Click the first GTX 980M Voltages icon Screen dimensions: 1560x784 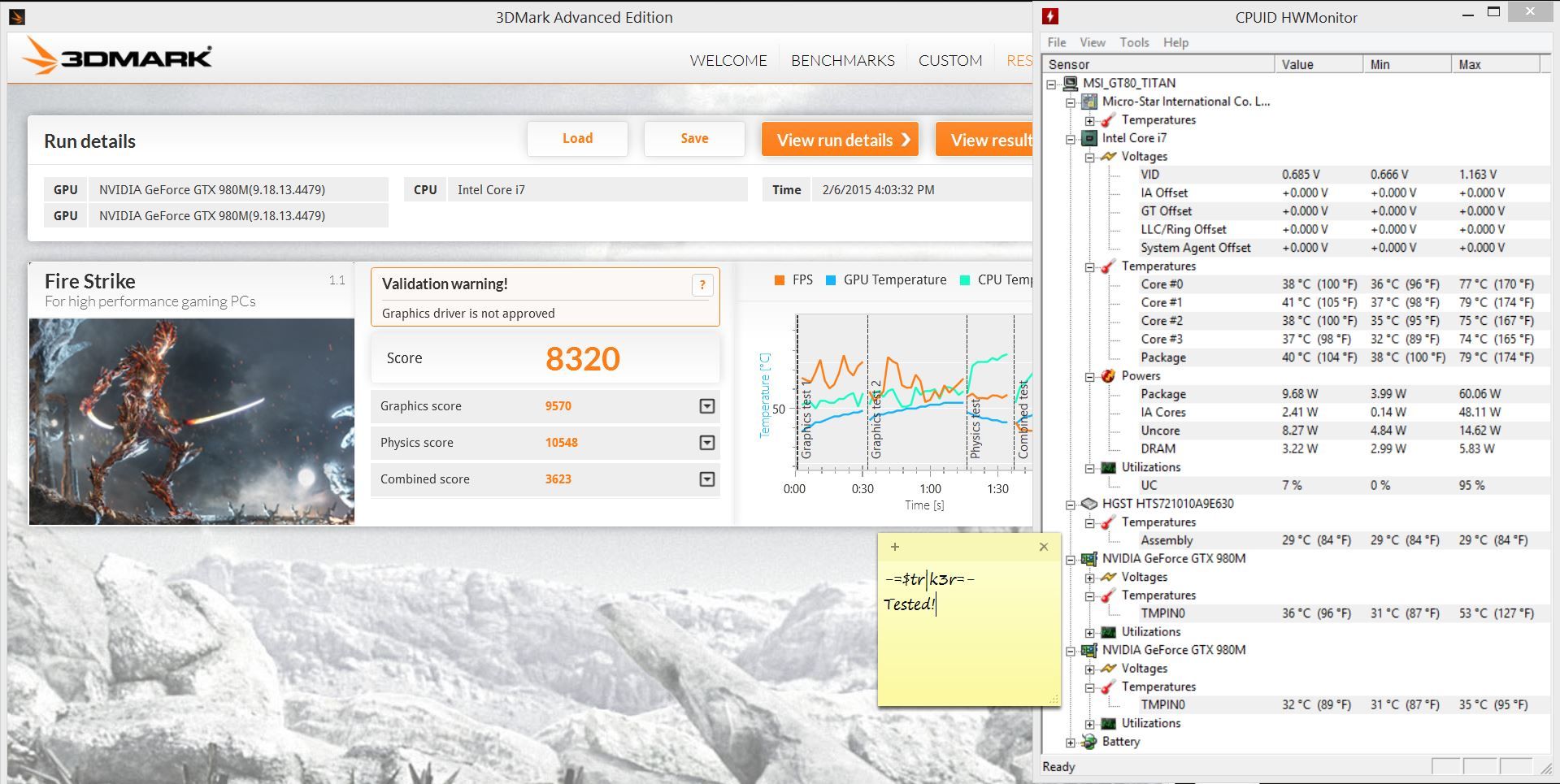1108,577
